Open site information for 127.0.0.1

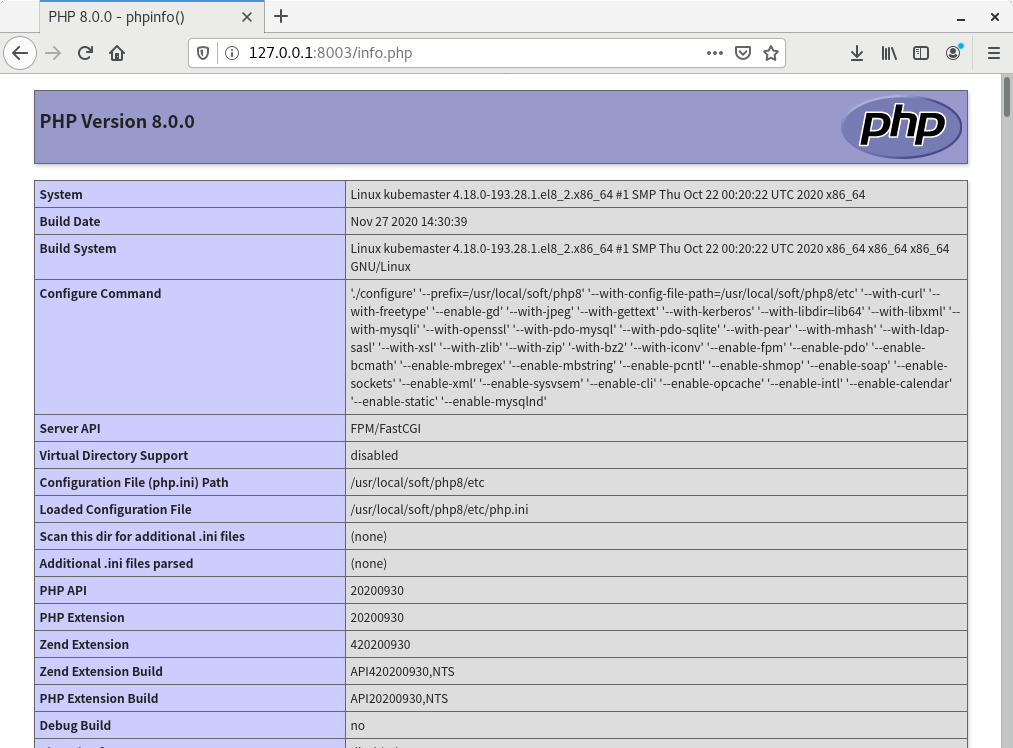coord(230,53)
